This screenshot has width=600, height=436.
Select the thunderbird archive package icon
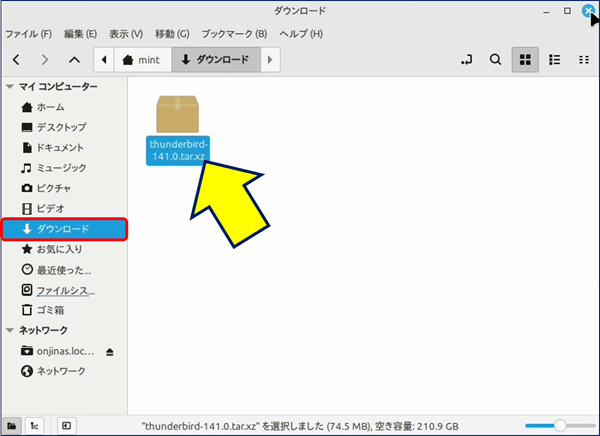click(x=178, y=114)
